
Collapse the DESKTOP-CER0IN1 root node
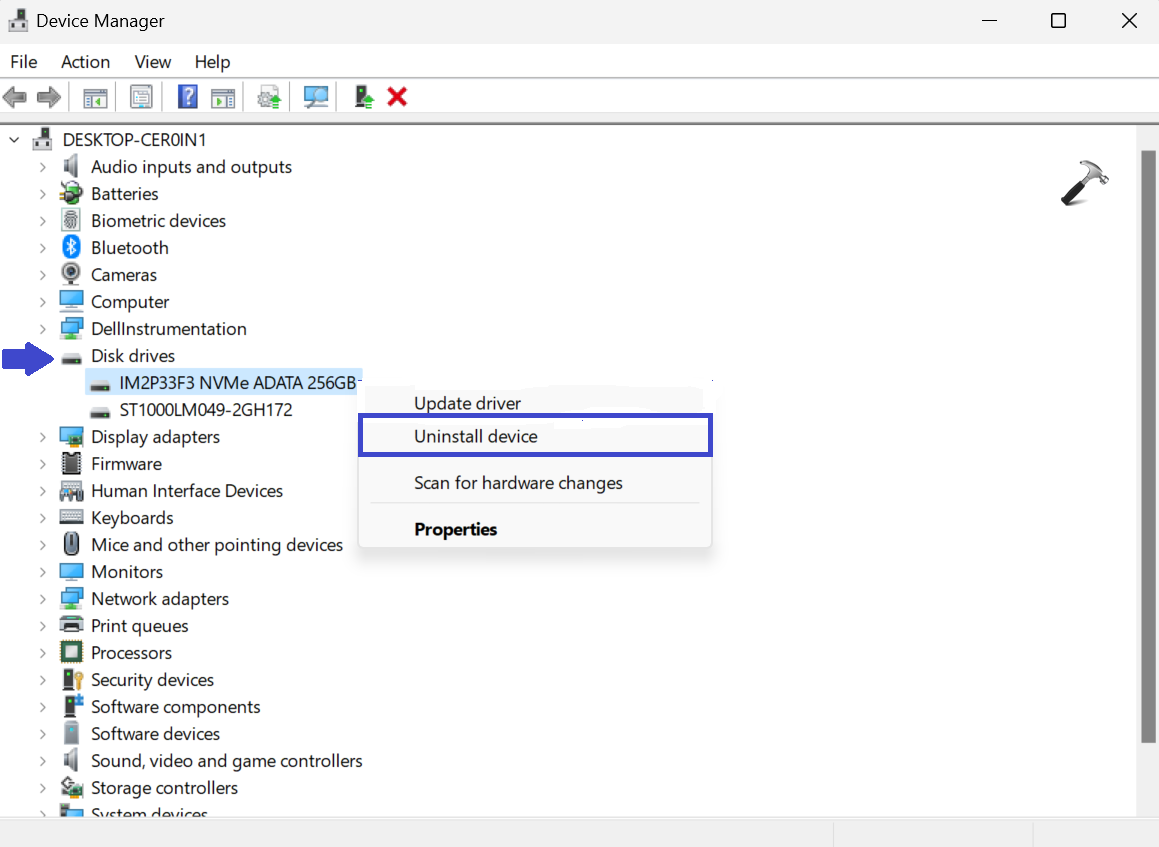coord(14,140)
